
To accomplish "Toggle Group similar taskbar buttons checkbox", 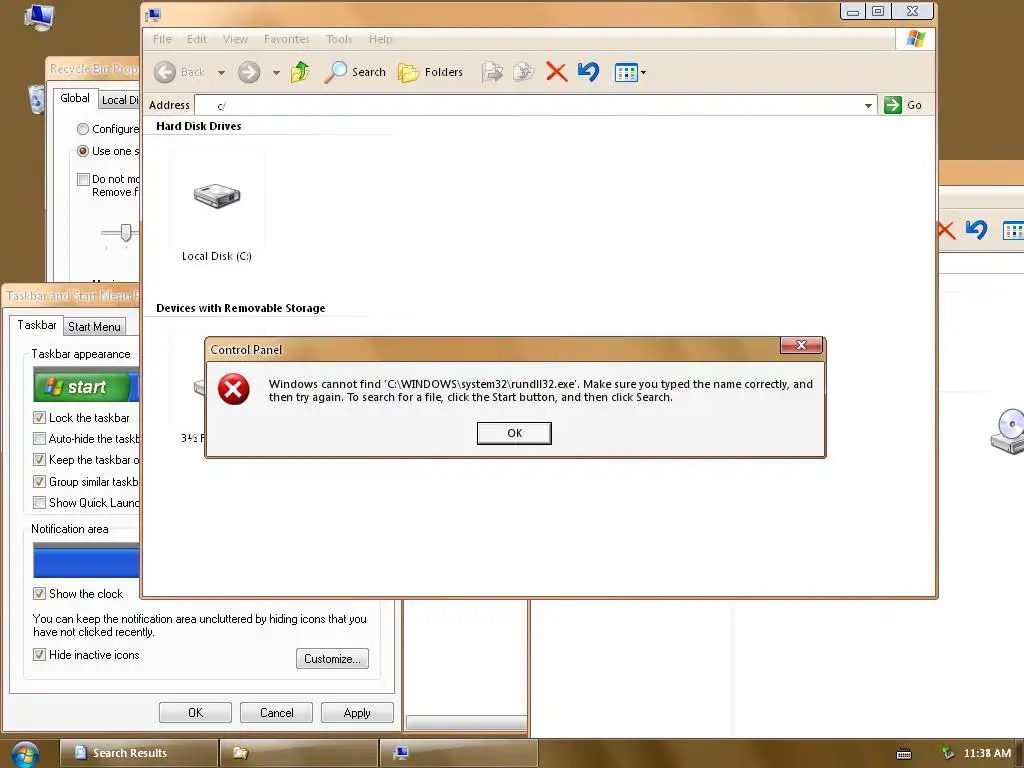I will coord(39,481).
